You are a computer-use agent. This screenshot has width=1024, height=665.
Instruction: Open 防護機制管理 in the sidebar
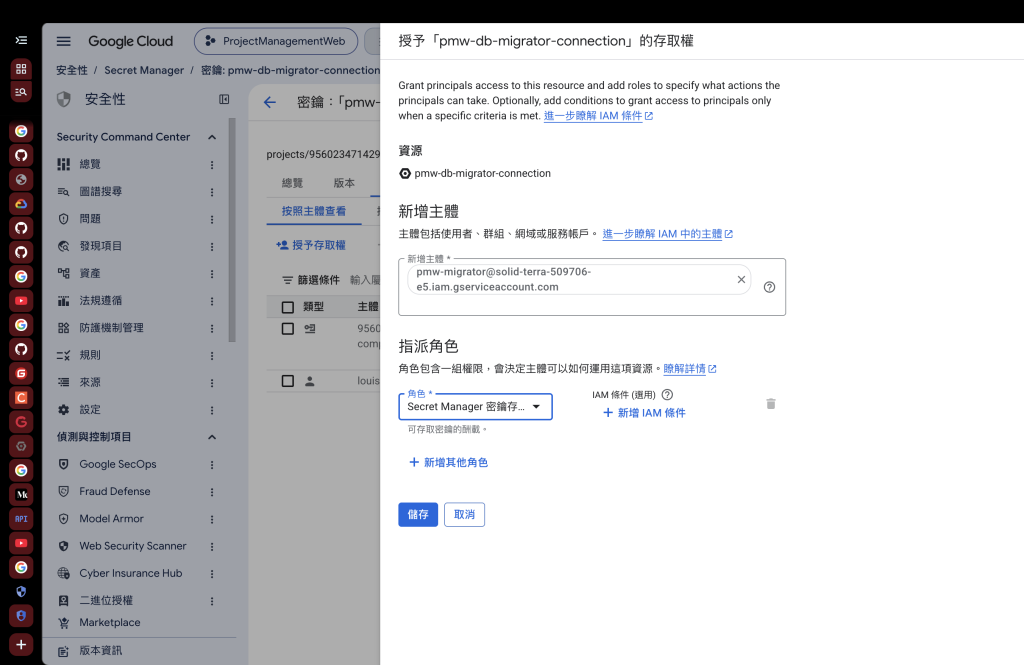coord(111,328)
